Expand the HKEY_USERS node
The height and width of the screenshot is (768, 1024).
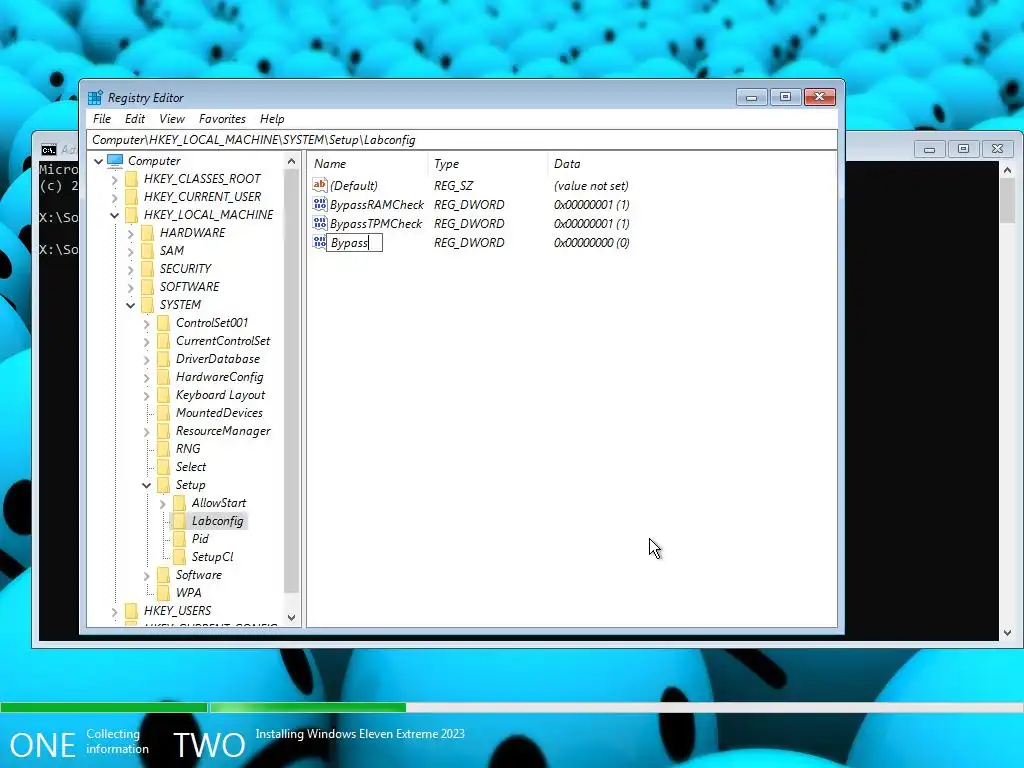[x=115, y=611]
